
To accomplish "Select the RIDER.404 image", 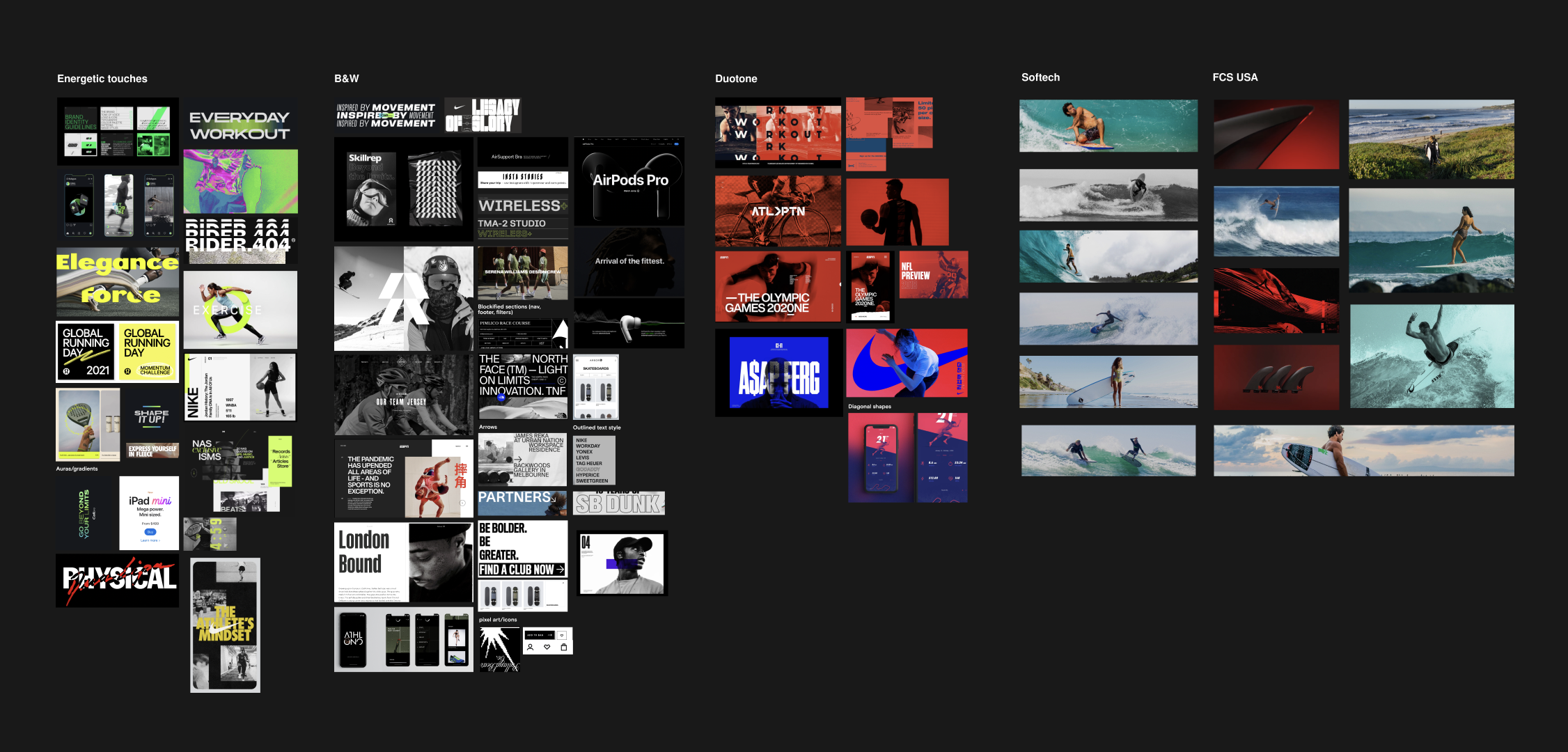I will 240,240.
